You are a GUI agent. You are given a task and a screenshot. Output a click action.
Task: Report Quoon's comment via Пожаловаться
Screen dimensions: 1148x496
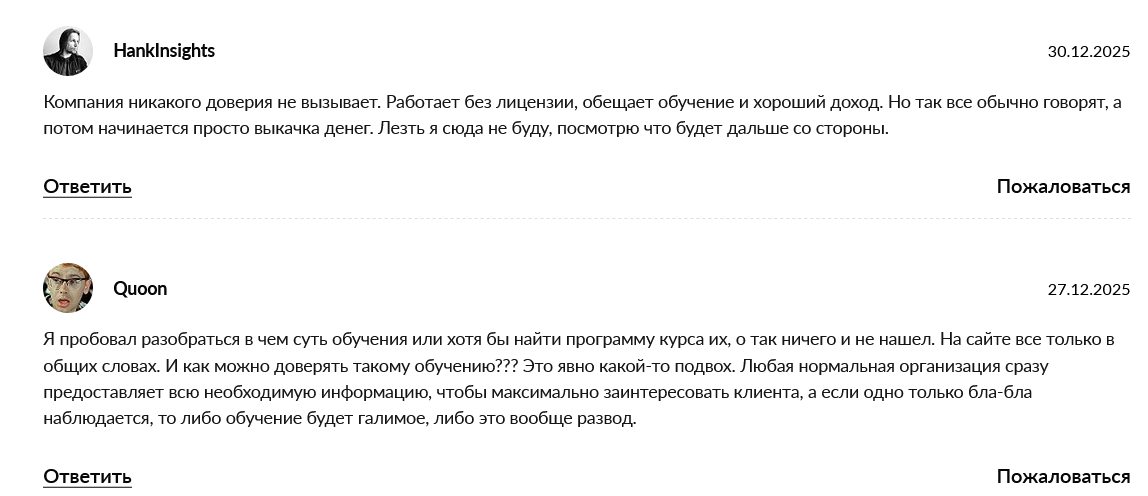(1063, 476)
